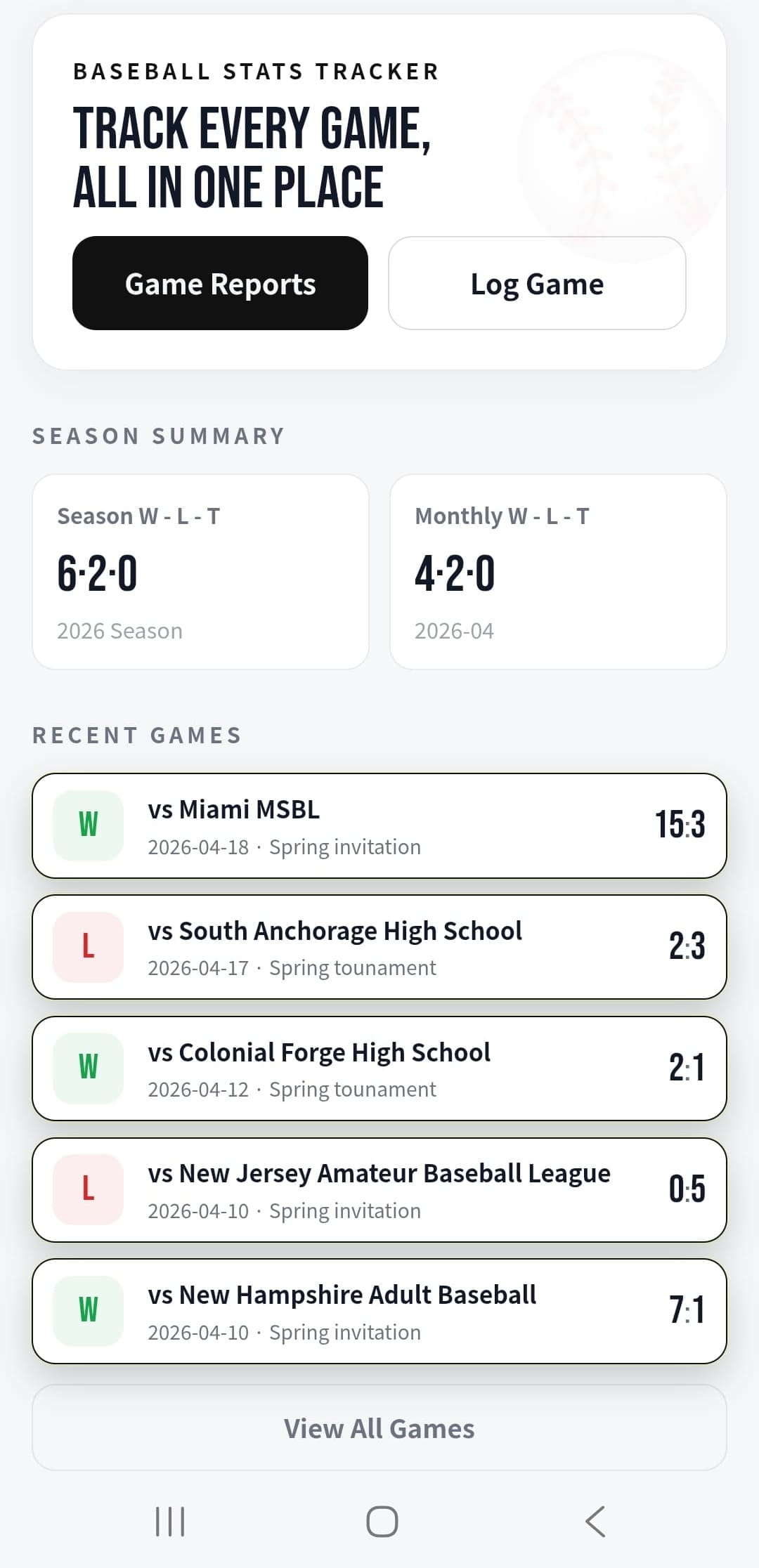Click View All Games button
The width and height of the screenshot is (759, 1568).
coord(379,1428)
